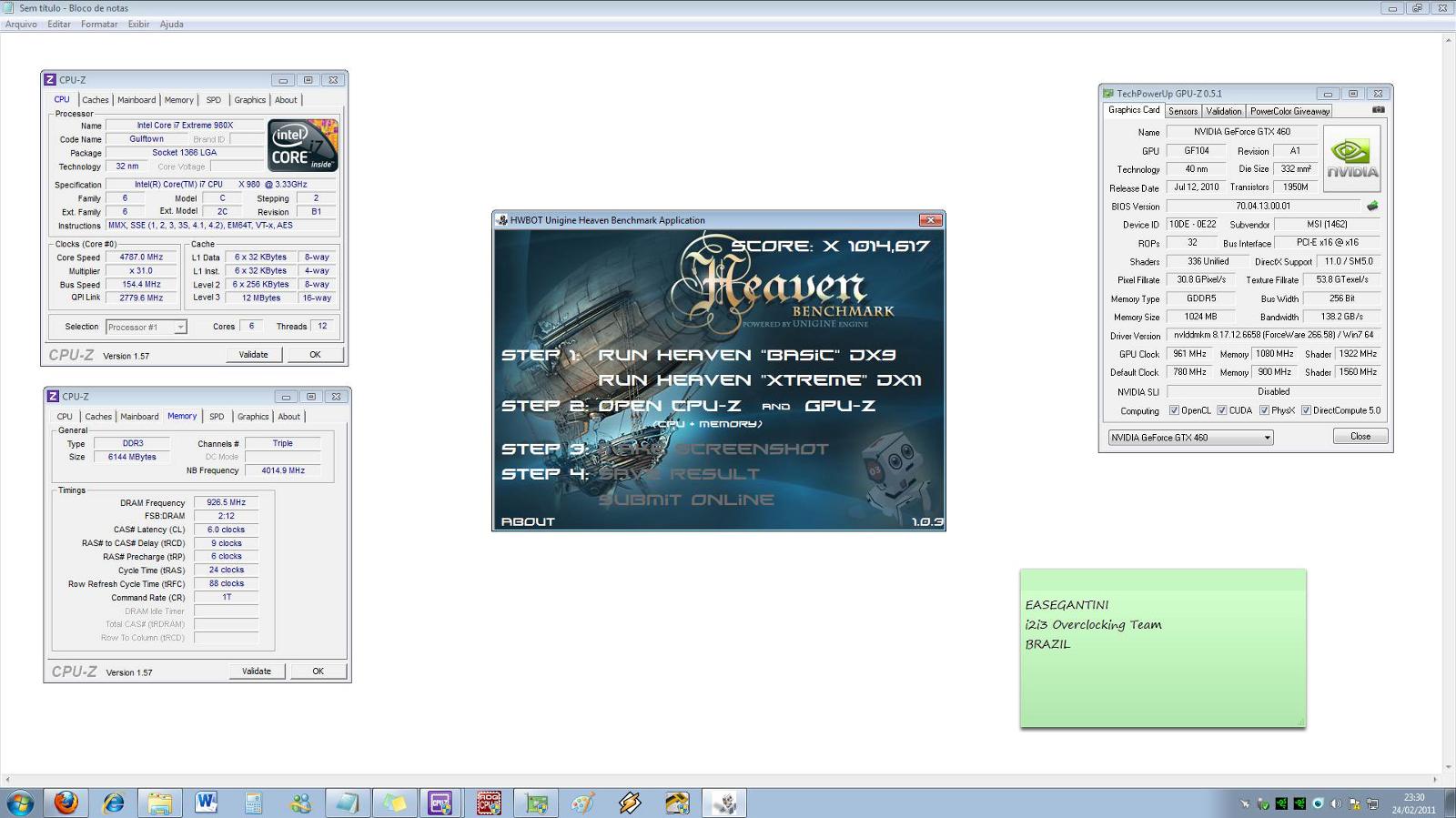Click the Close button in GPU-Z
1456x818 pixels.
[1360, 437]
